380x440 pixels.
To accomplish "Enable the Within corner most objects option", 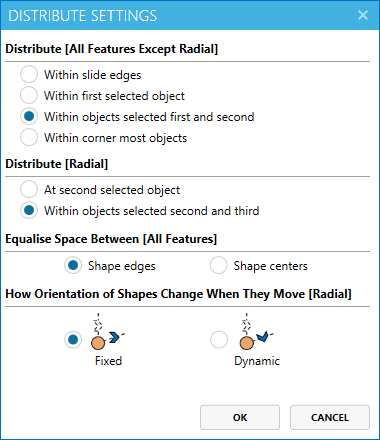I will [x=29, y=137].
